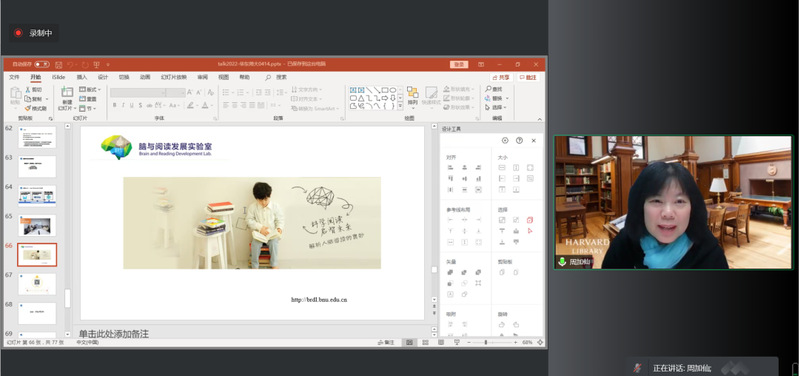
Task: Click the 排列 (Arrange) icon
Action: [x=412, y=92]
